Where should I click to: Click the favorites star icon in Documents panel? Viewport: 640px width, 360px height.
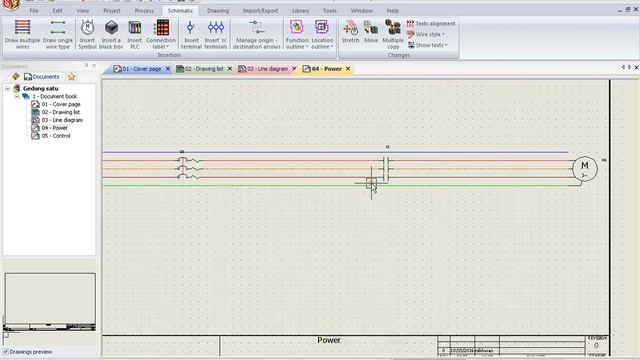point(71,76)
